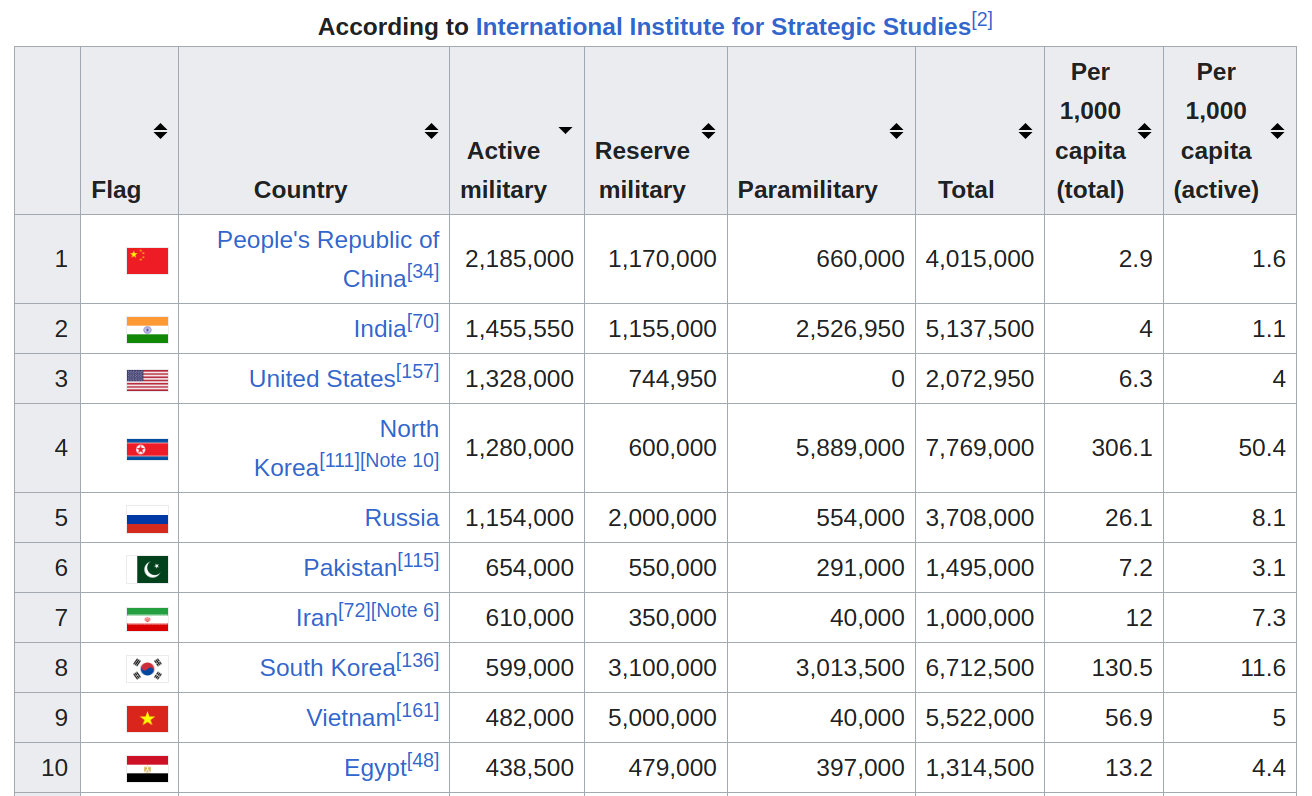
Task: Open the Pakistan country link
Action: coord(350,568)
